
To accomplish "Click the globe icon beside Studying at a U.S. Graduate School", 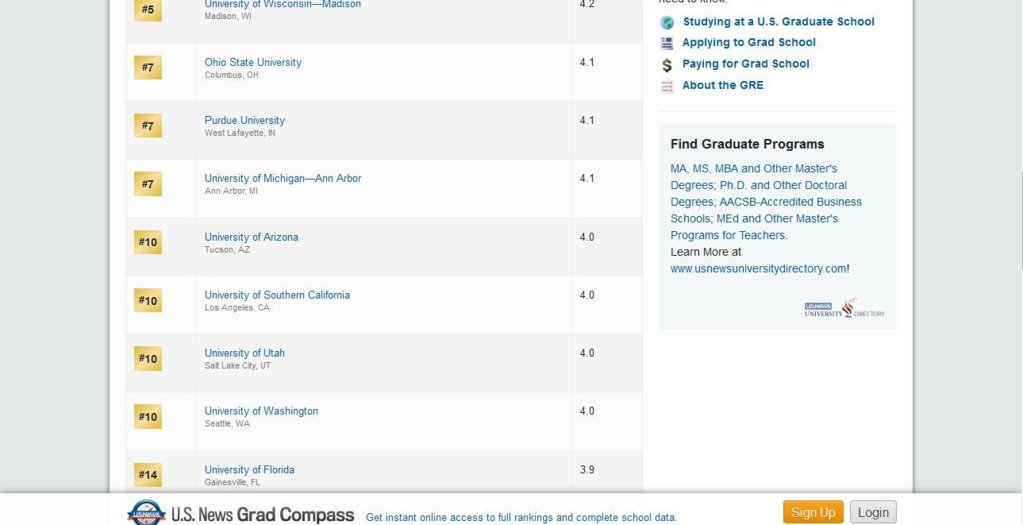I will [667, 22].
